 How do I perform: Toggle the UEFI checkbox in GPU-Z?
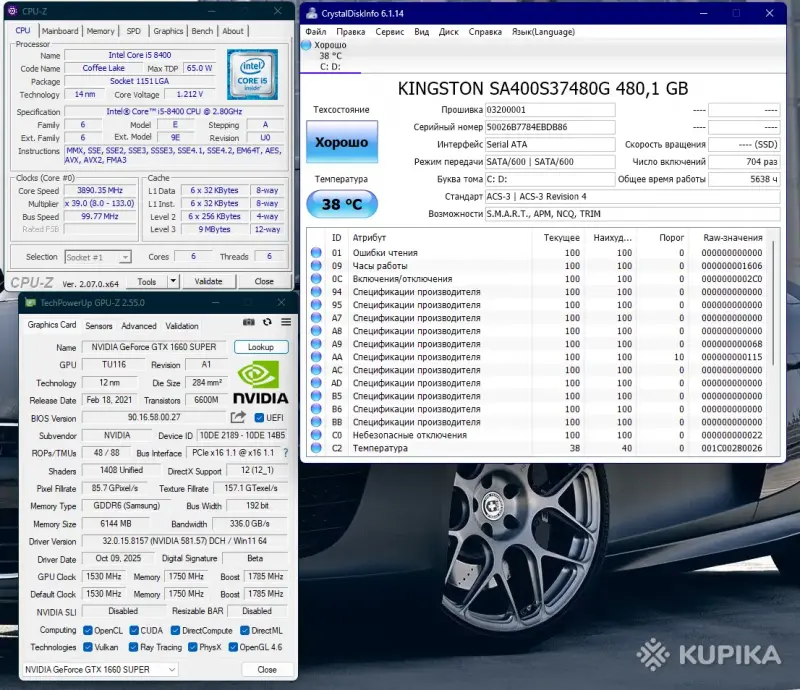(259, 417)
